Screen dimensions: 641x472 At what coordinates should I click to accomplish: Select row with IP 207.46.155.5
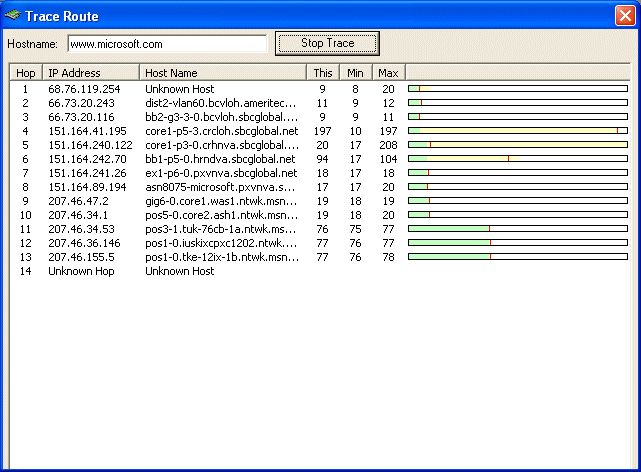(x=84, y=257)
